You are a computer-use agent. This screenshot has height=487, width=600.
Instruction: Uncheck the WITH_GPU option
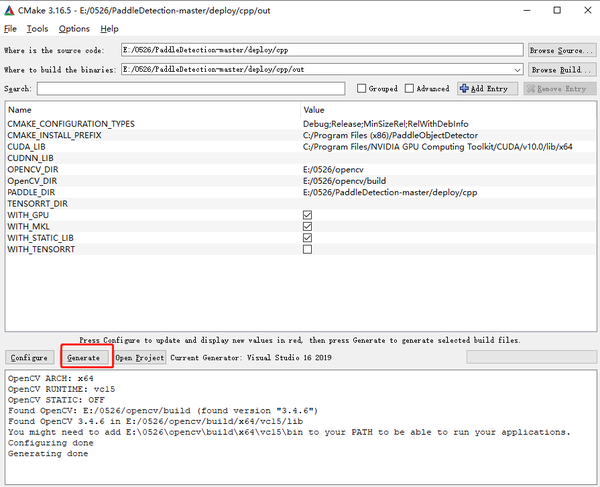(x=307, y=215)
